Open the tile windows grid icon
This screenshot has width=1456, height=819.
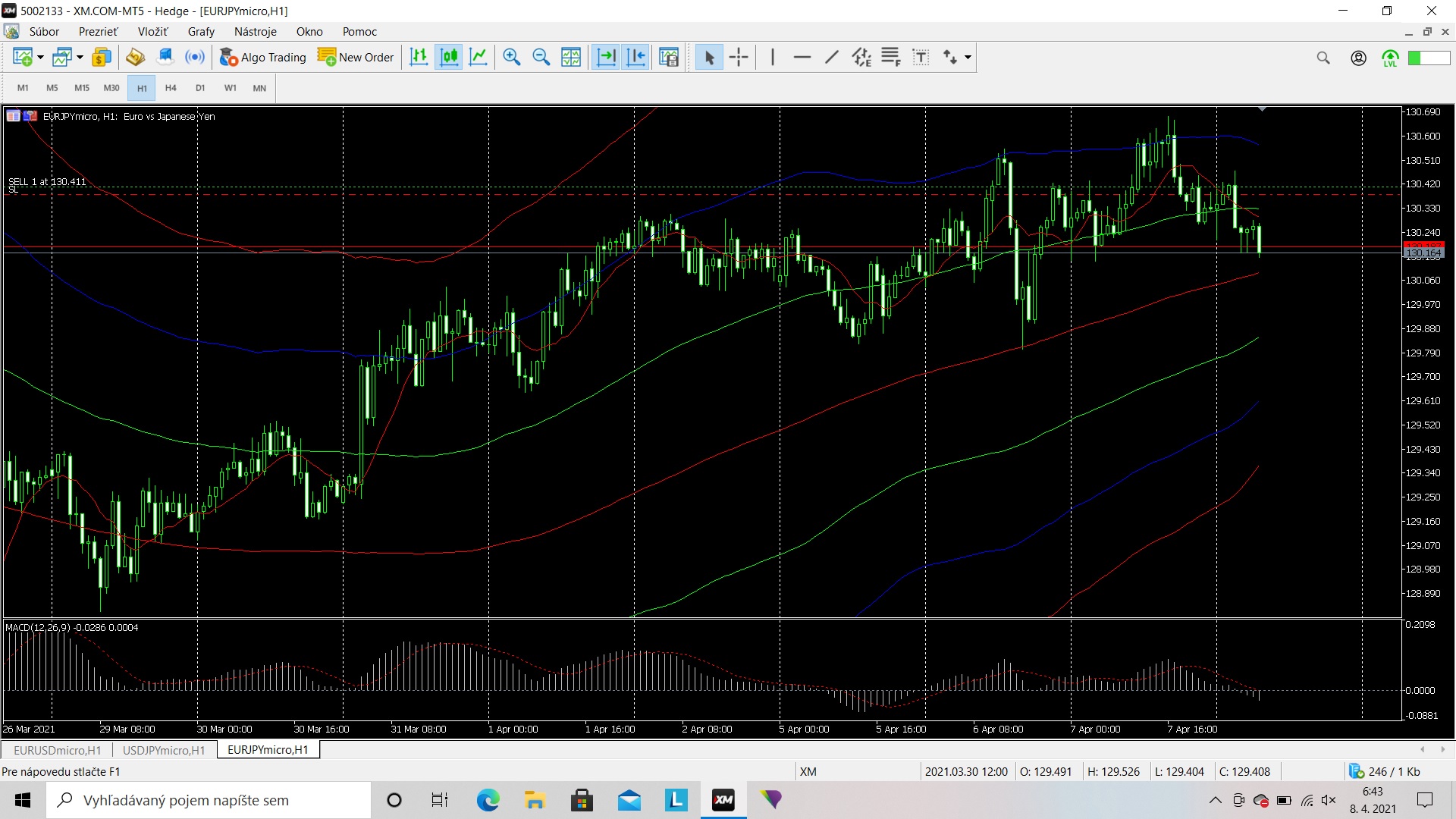[x=571, y=57]
